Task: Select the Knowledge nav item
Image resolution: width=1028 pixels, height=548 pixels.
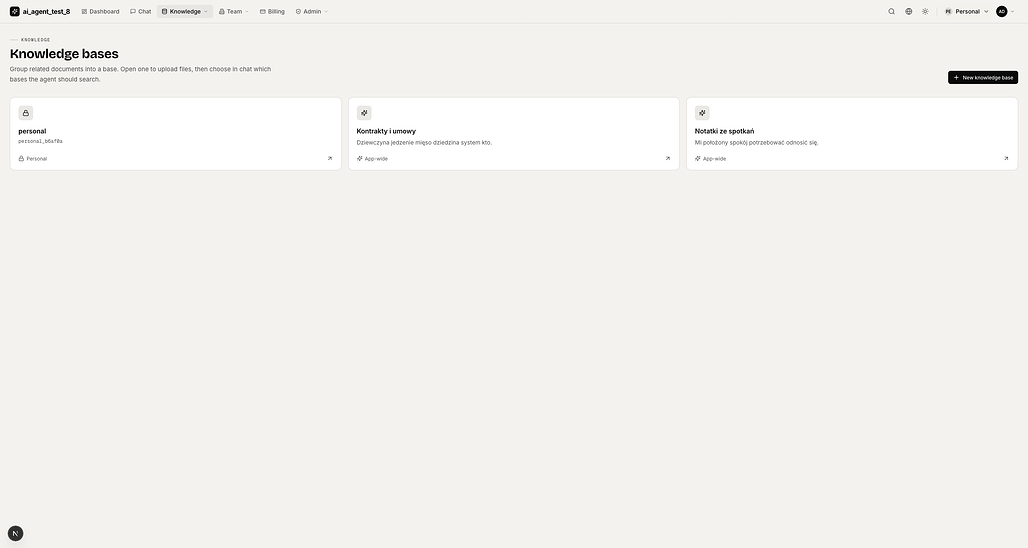Action: (185, 11)
